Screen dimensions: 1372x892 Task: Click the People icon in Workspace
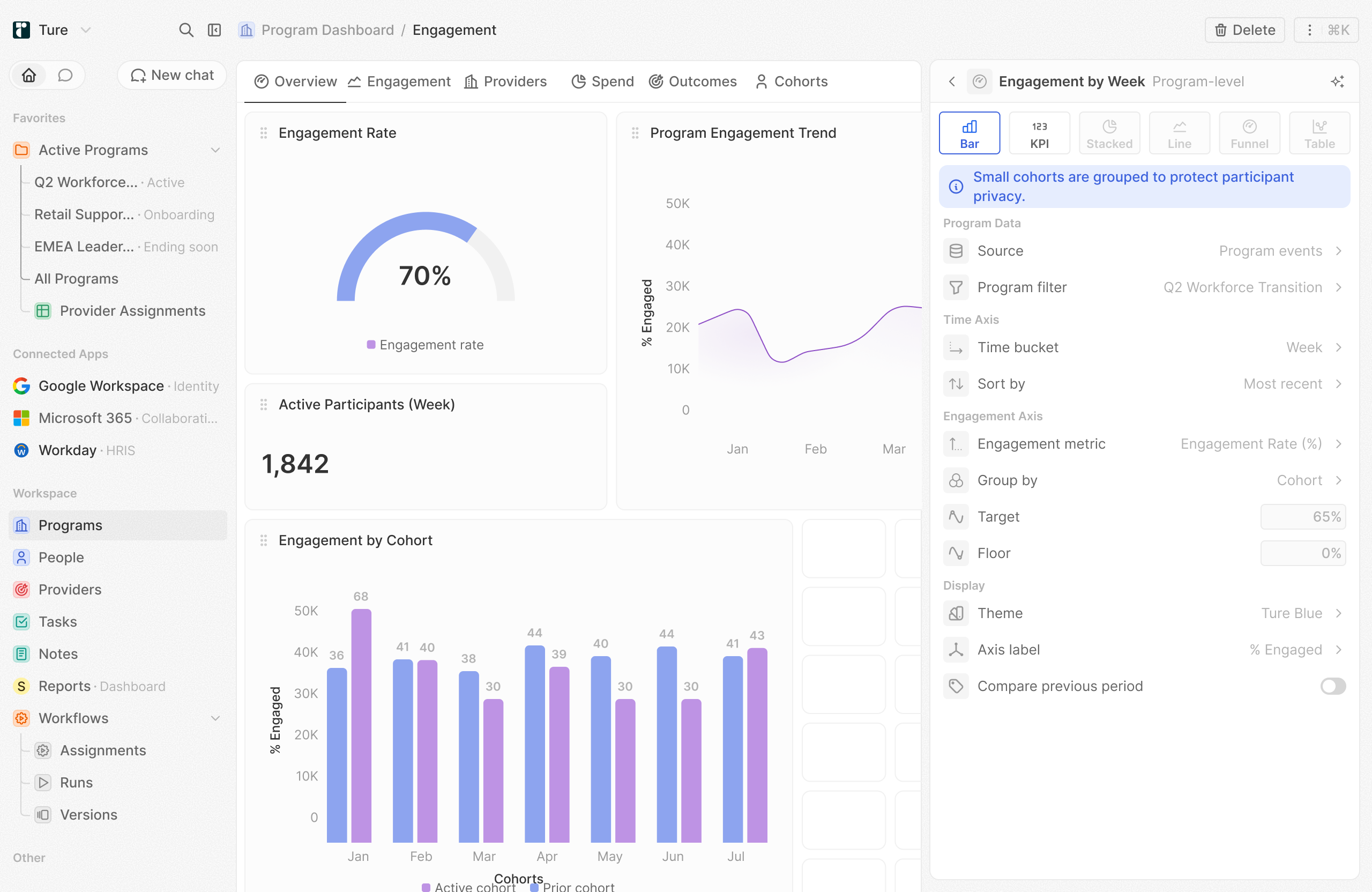[21, 557]
